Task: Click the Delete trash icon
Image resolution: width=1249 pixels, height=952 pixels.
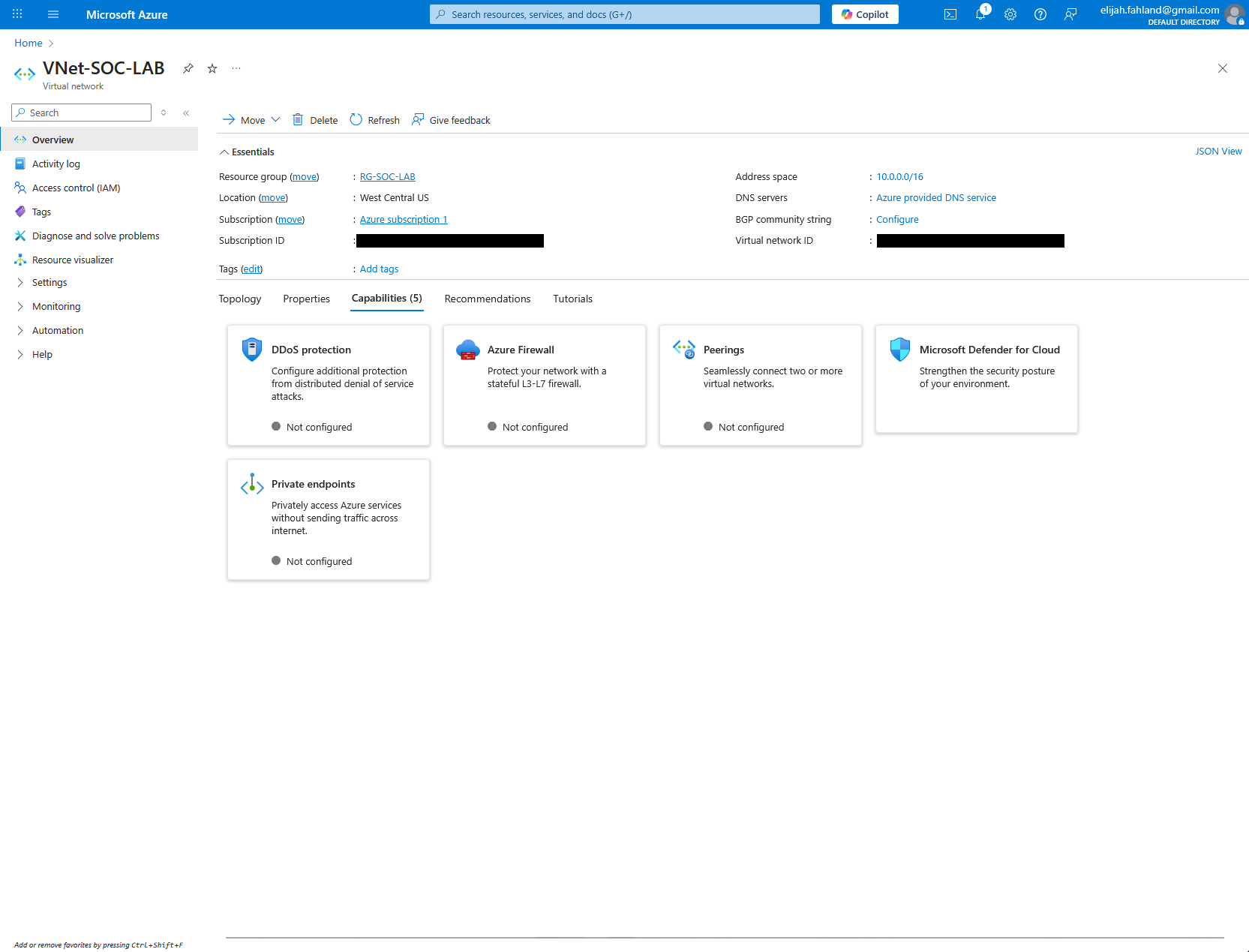Action: coord(298,119)
